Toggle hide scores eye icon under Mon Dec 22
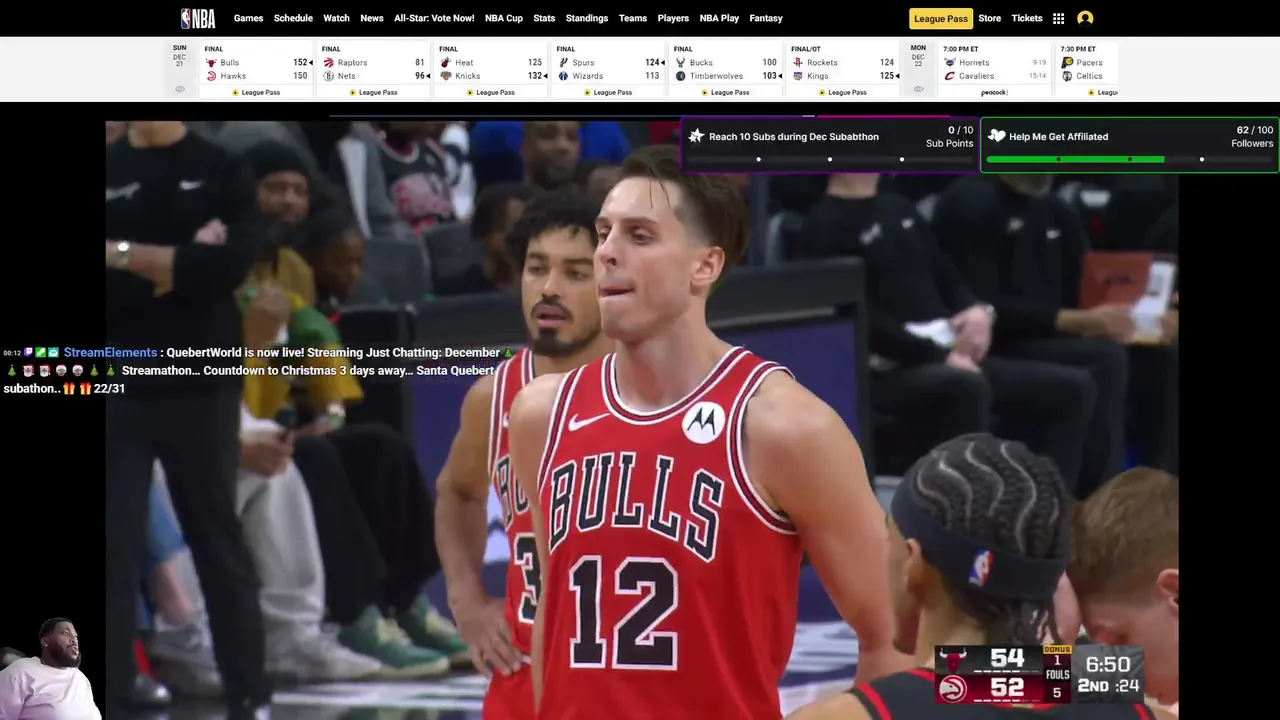 click(x=918, y=89)
